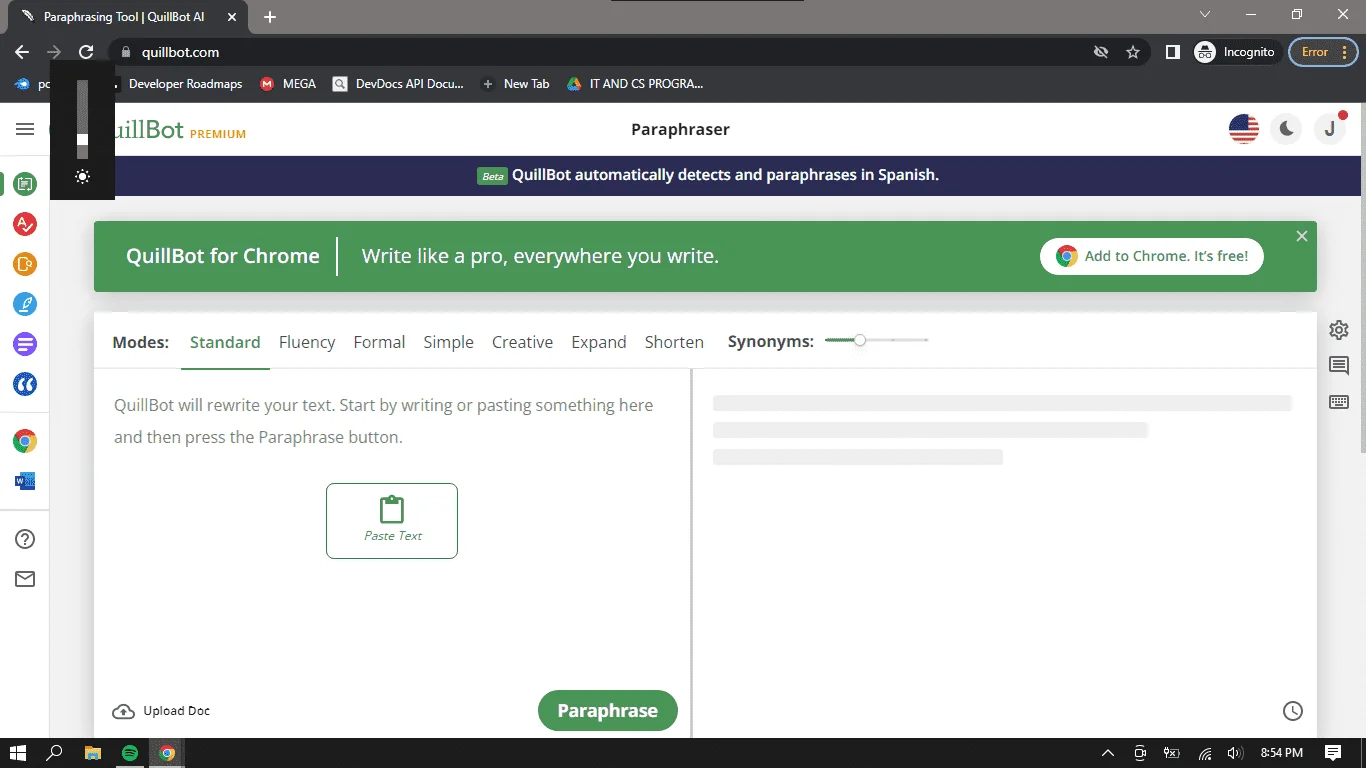
Task: Open the Grammar Checker sidebar icon
Action: click(25, 224)
